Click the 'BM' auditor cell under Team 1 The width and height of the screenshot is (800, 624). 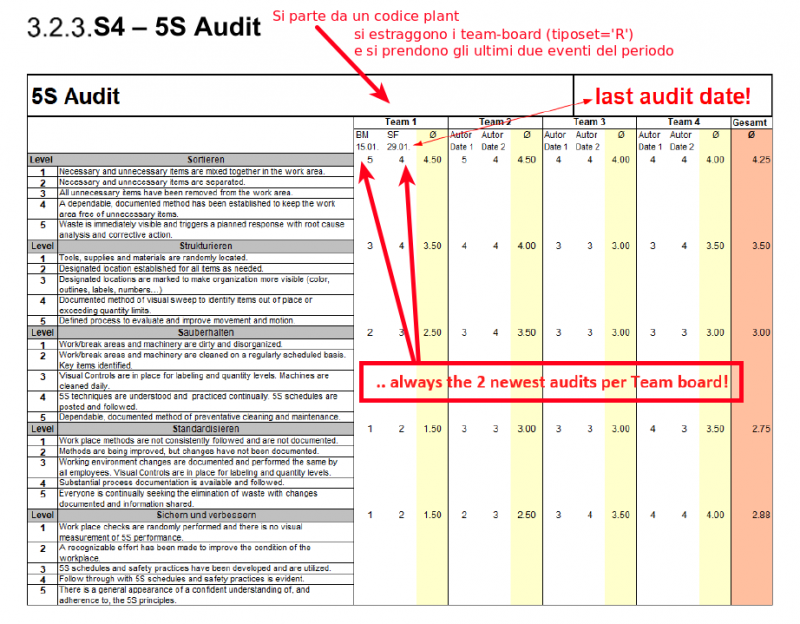point(362,135)
